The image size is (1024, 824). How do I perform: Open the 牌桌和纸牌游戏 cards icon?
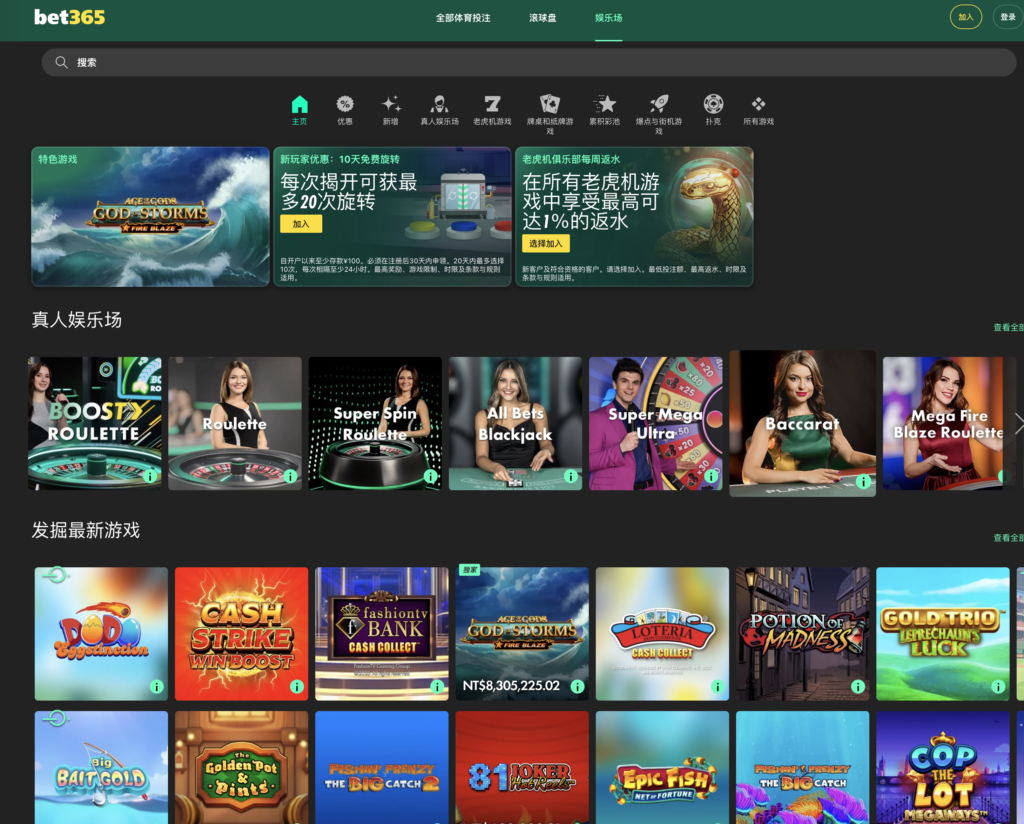[x=550, y=105]
